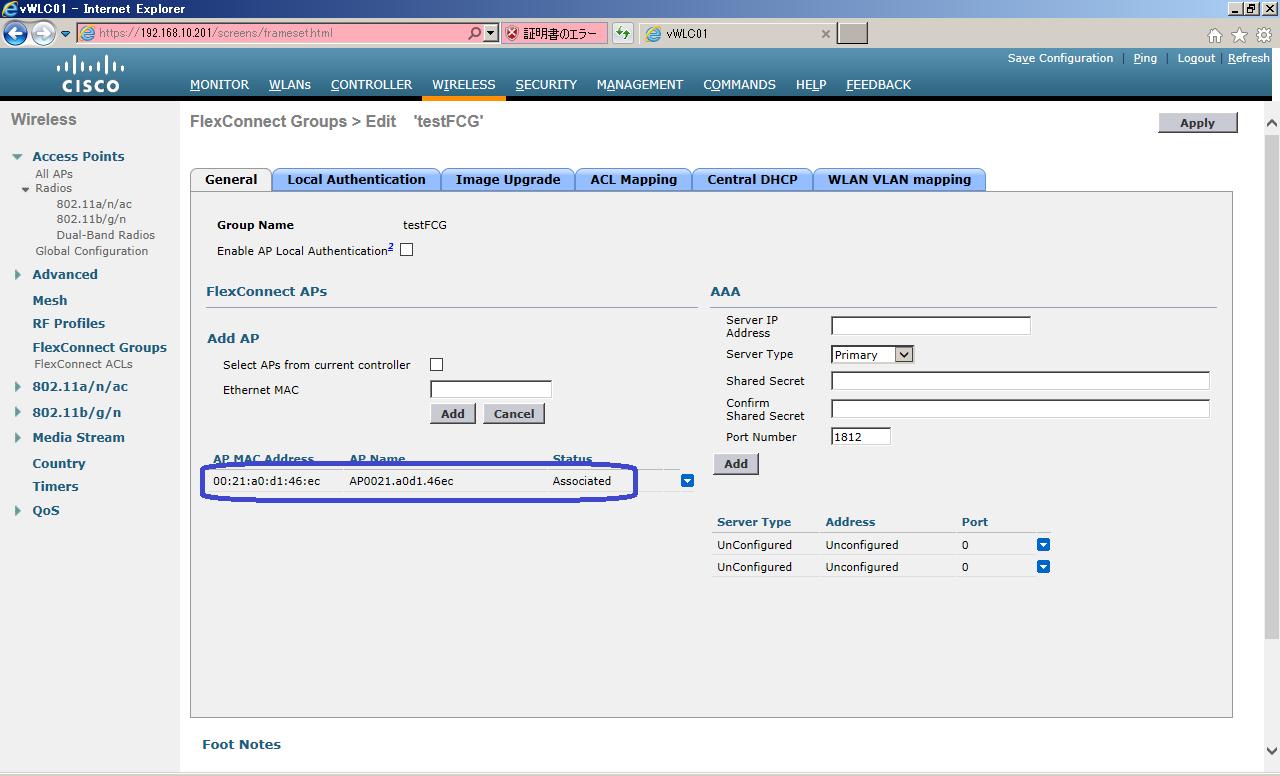Click the Shared Secret input field
The image size is (1280, 776).
point(1020,381)
